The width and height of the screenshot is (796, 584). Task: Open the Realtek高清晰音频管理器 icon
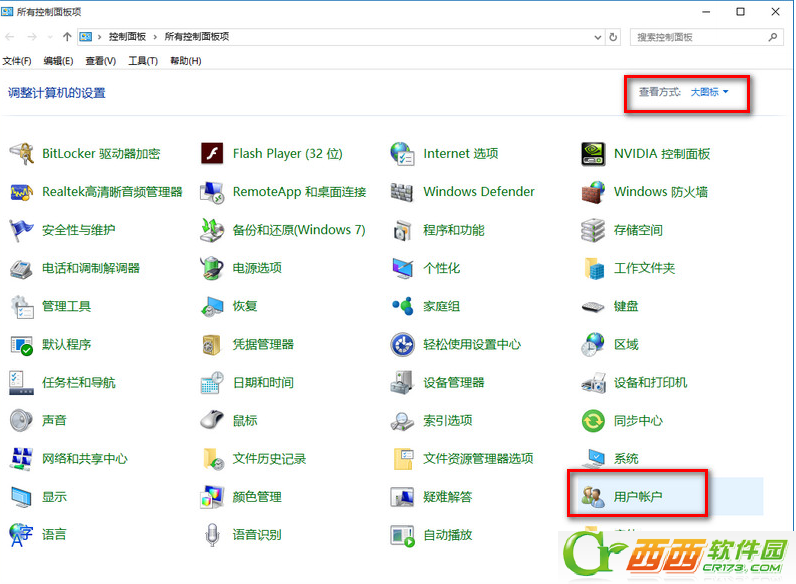(21, 192)
